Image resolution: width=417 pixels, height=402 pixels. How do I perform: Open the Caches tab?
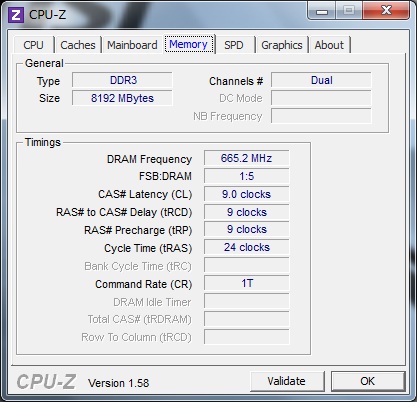point(78,45)
